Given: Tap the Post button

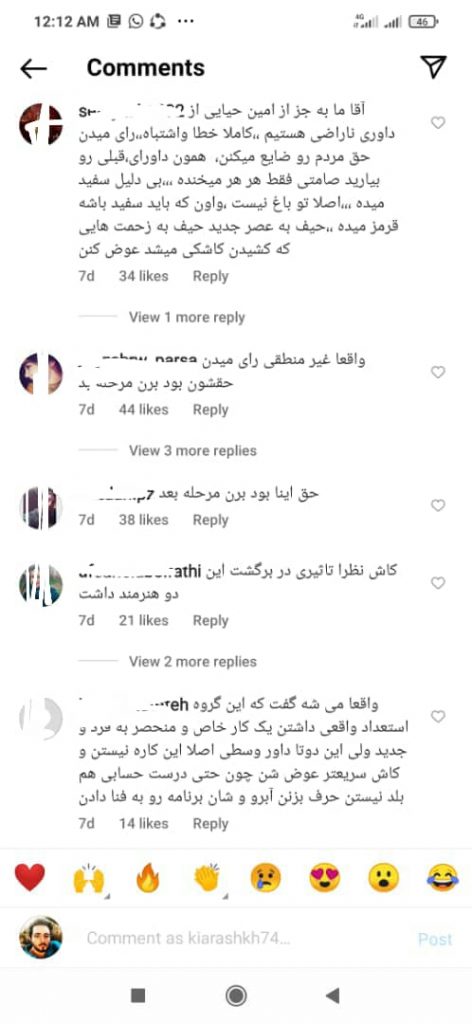Looking at the screenshot, I should pyautogui.click(x=435, y=939).
